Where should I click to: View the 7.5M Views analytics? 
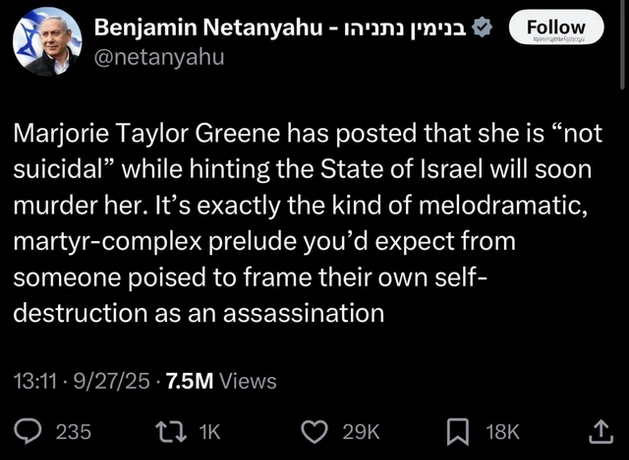pyautogui.click(x=221, y=381)
